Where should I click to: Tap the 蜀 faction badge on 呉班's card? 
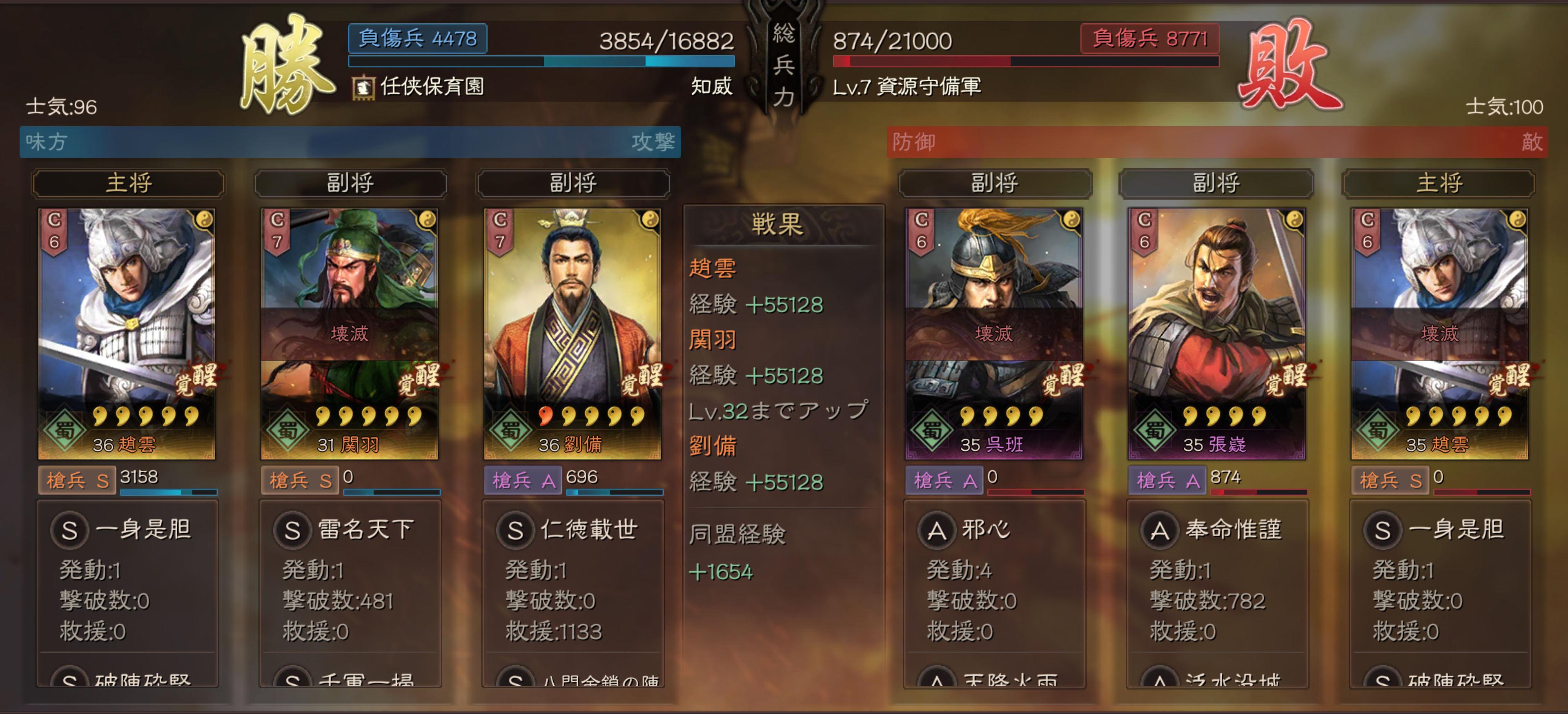(x=931, y=430)
